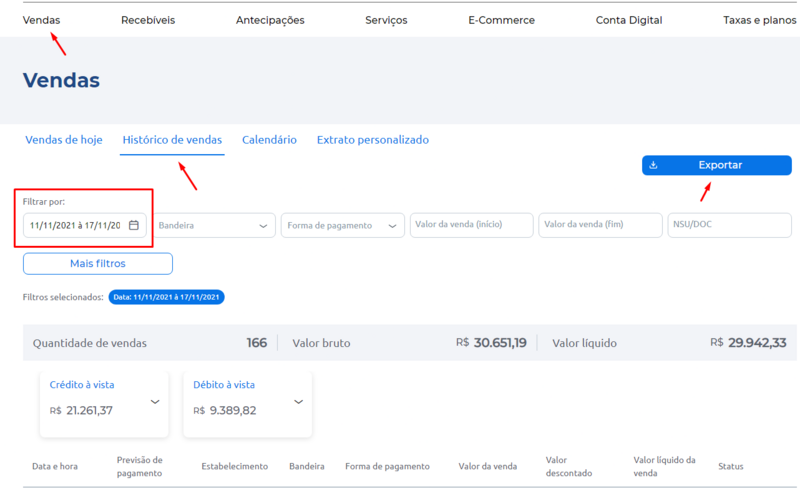Click the Débito à vista label
The width and height of the screenshot is (800, 488).
point(224,385)
